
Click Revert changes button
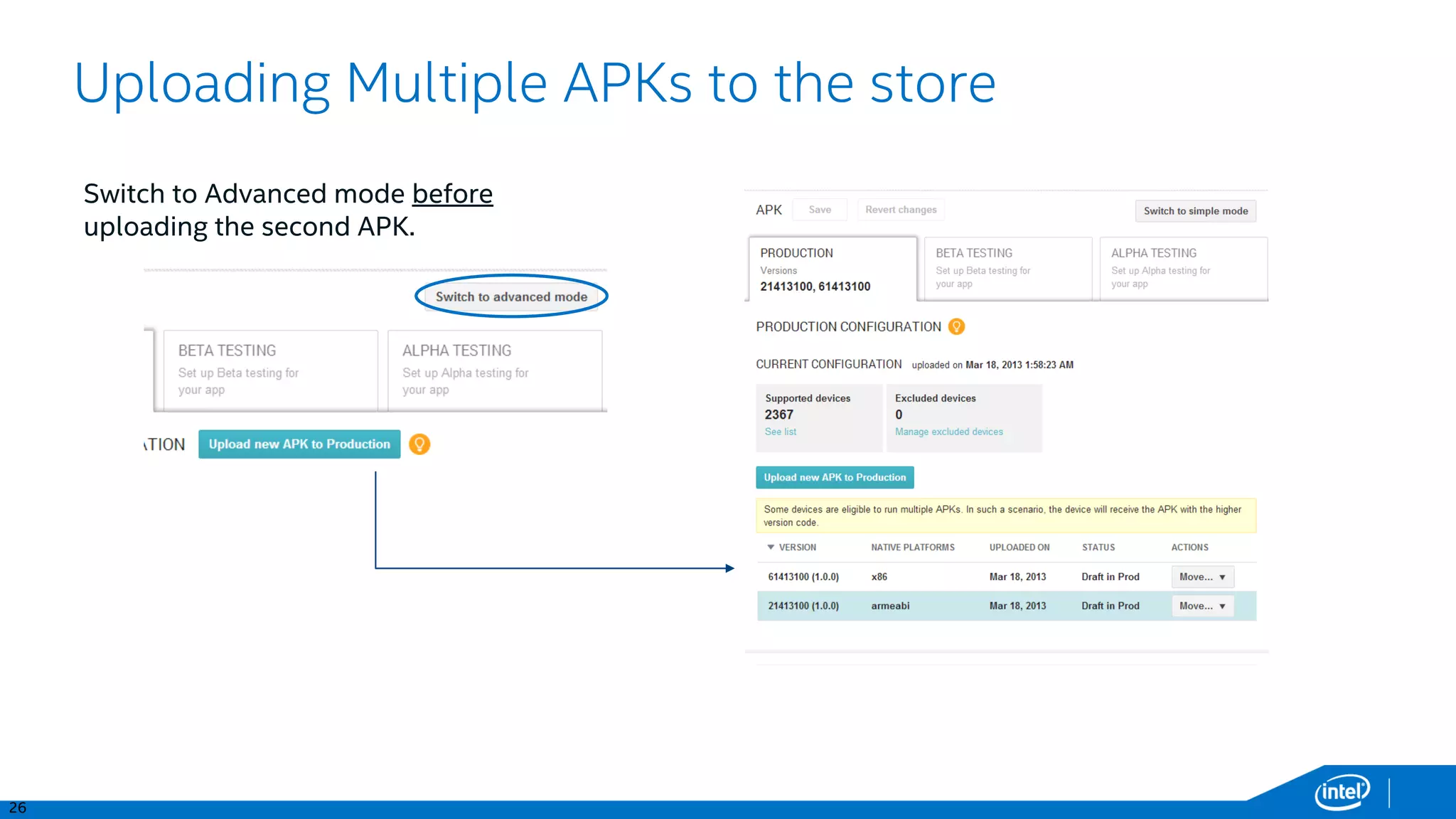(901, 210)
